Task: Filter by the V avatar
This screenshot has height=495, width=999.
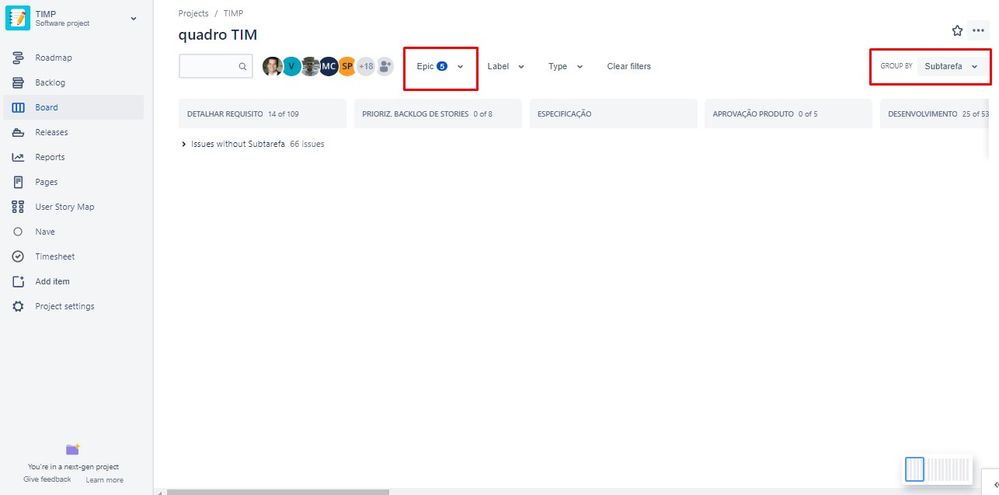Action: click(291, 66)
